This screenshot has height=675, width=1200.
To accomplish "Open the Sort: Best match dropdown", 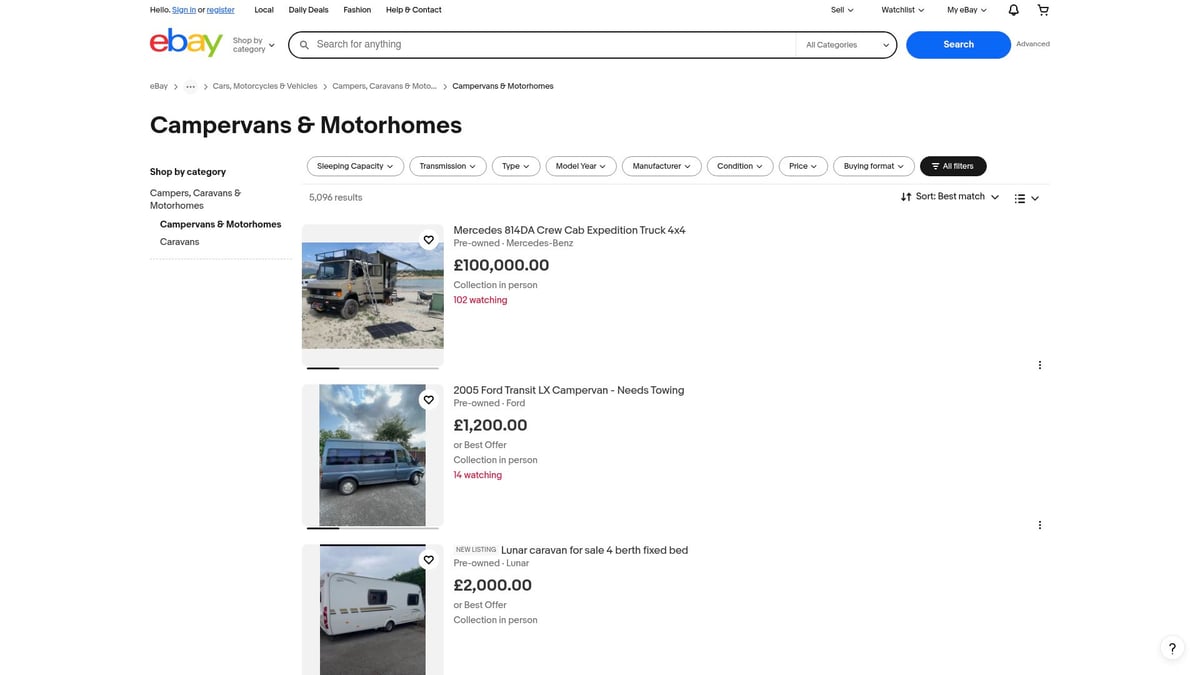I will point(949,197).
